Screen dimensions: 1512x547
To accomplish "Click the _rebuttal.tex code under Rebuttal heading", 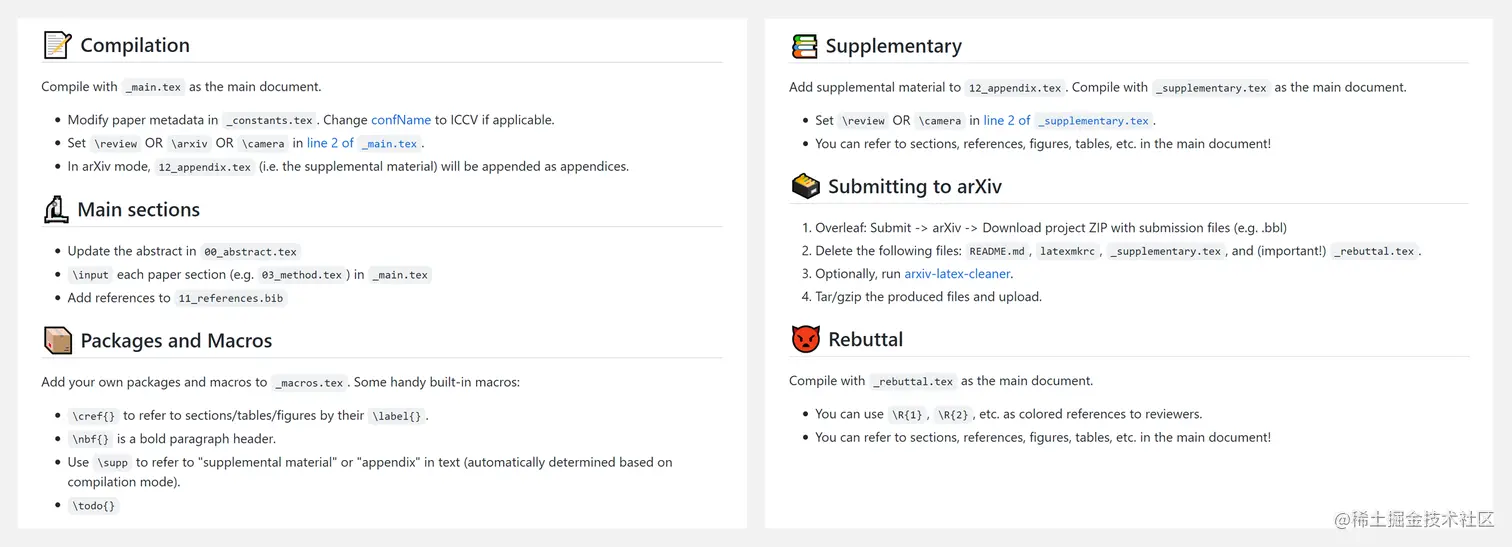I will coord(913,381).
